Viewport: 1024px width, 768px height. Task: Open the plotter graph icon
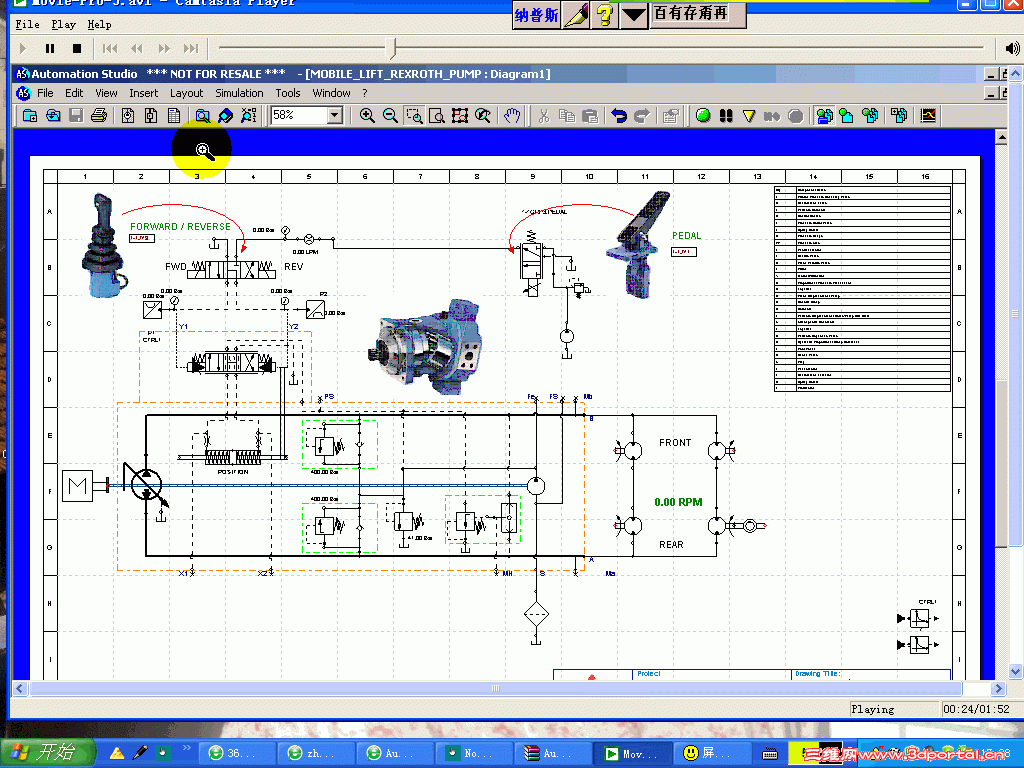[928, 116]
